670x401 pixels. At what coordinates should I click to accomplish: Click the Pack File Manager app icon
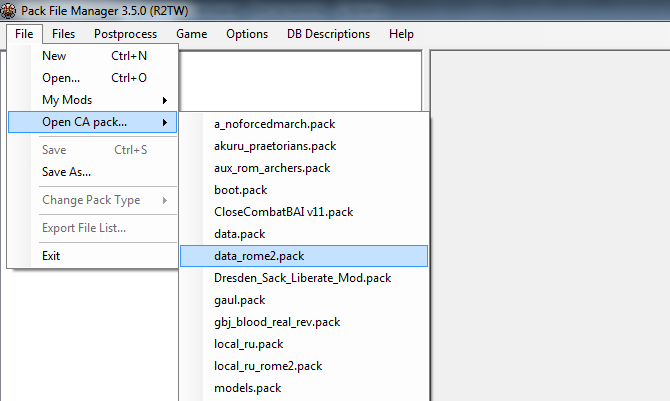coord(8,7)
